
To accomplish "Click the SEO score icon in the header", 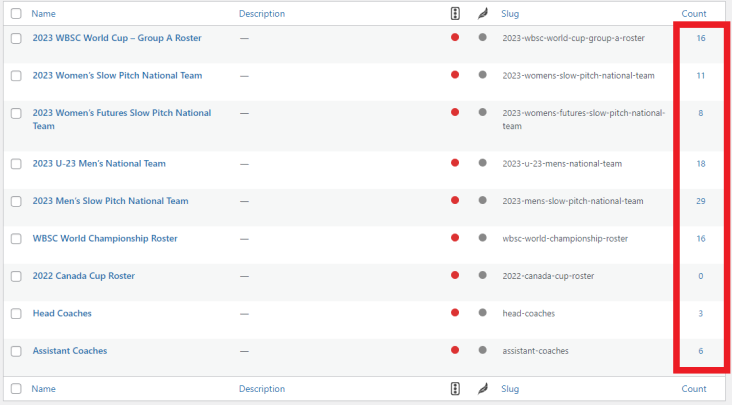I will point(455,14).
